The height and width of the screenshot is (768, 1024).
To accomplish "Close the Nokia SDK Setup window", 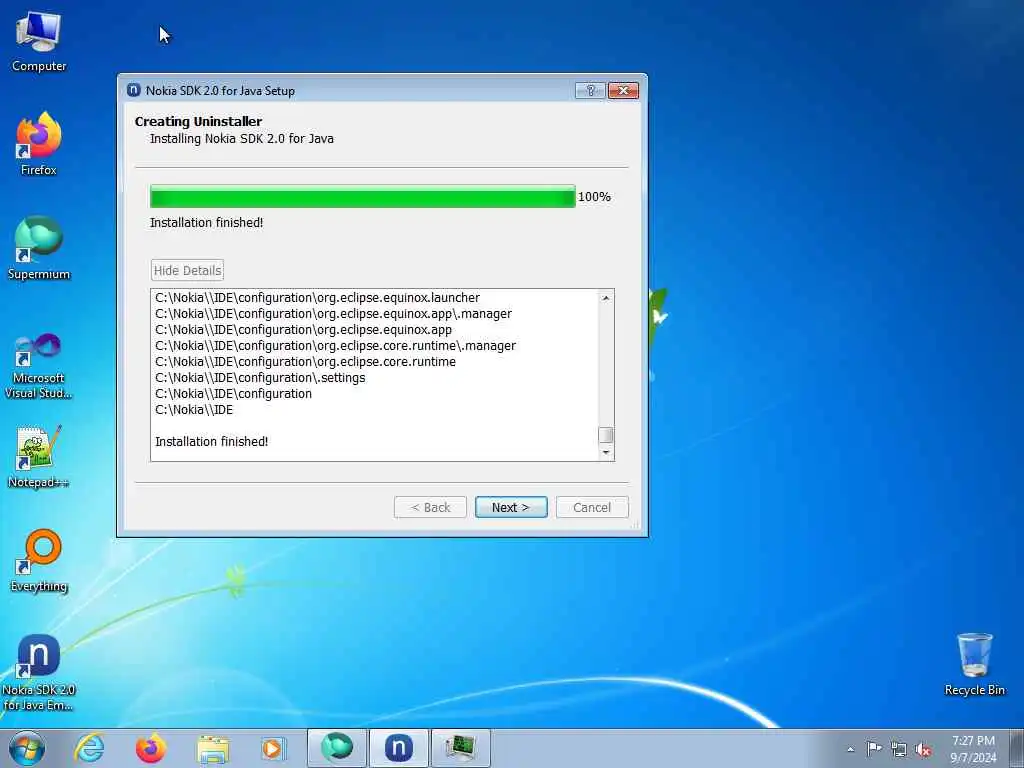I will pyautogui.click(x=623, y=90).
